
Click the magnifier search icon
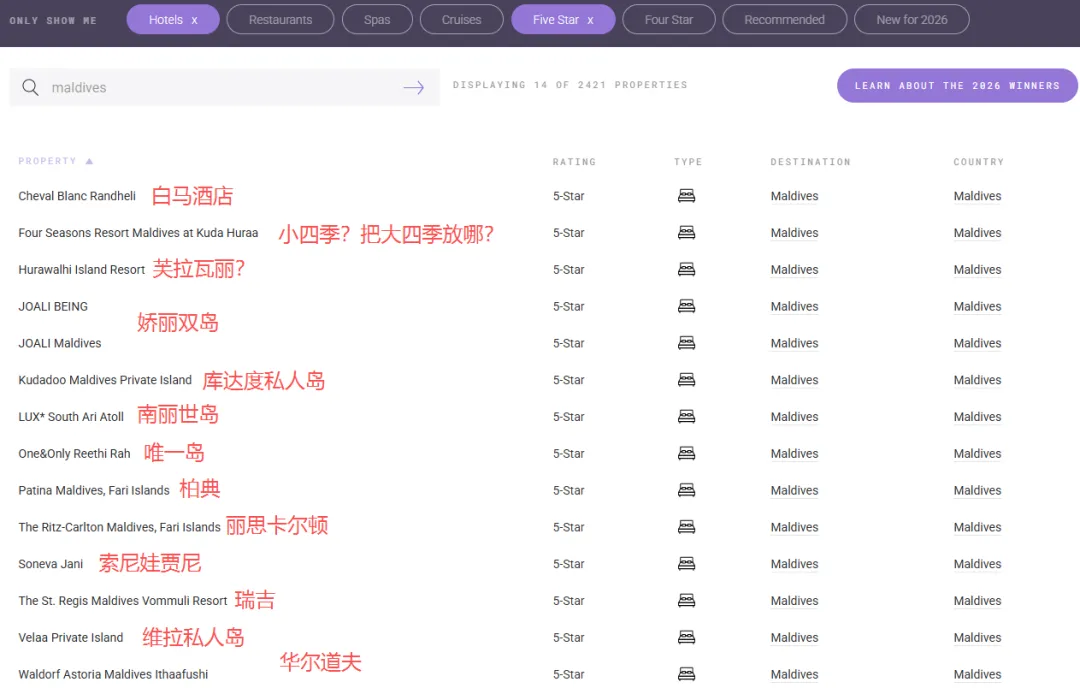[30, 87]
